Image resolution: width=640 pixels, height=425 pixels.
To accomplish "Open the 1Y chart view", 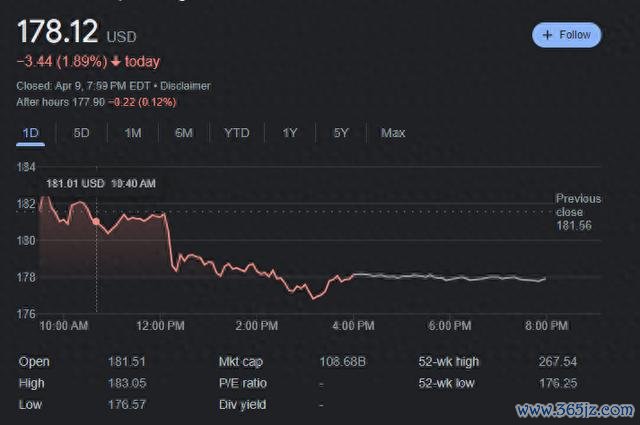I will pos(290,133).
